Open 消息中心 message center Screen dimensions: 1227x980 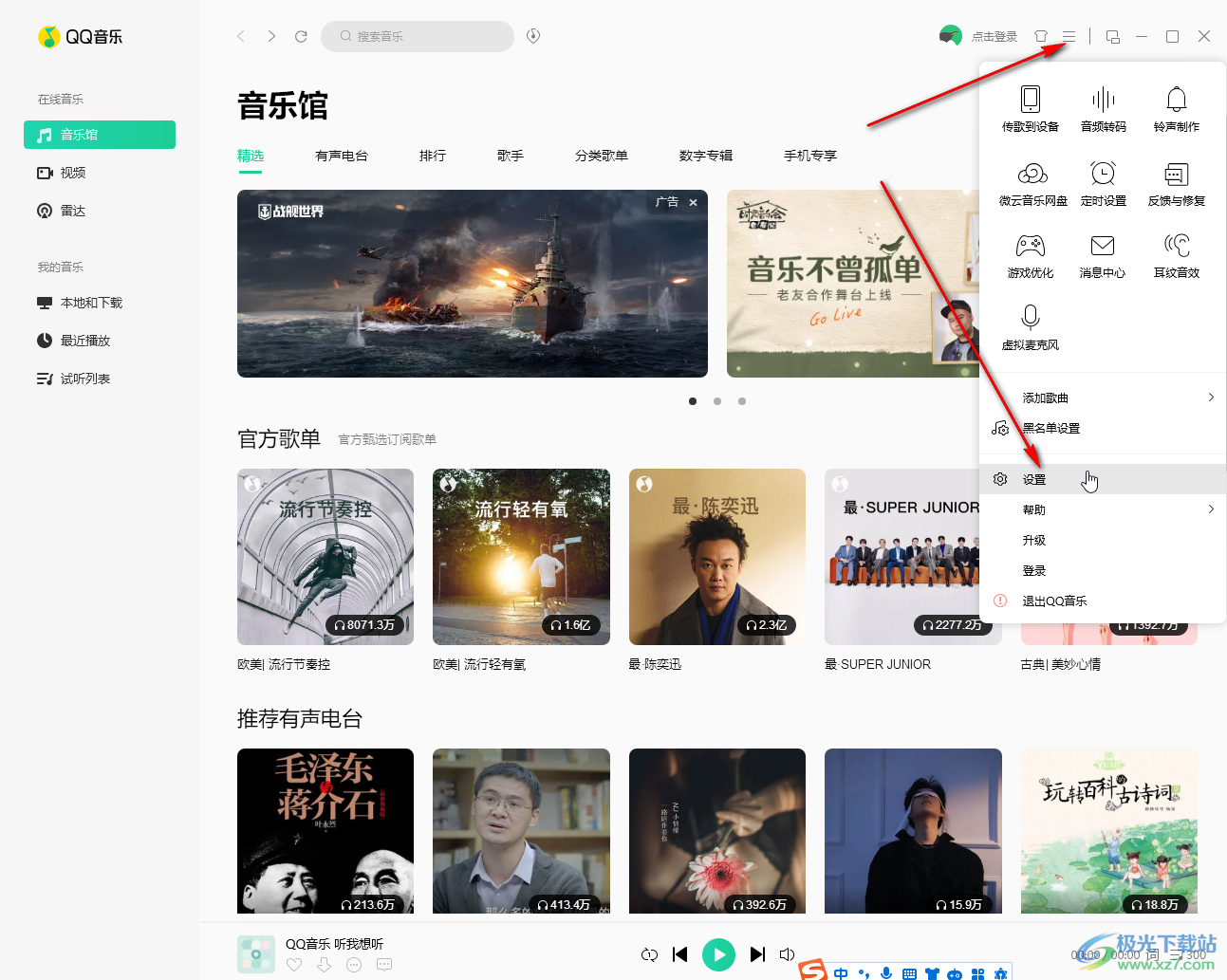pos(1103,256)
